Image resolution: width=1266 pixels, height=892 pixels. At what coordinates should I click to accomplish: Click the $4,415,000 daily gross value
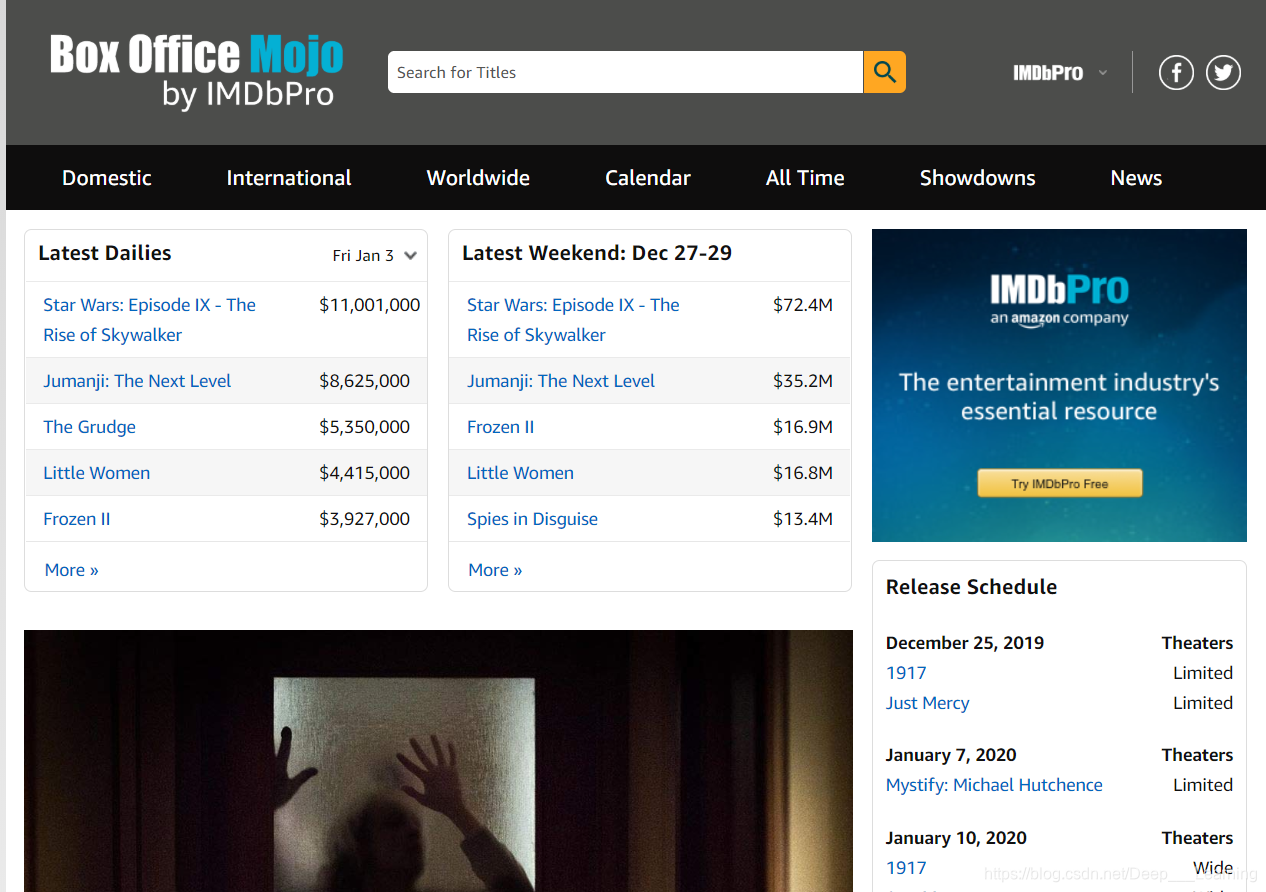point(364,473)
